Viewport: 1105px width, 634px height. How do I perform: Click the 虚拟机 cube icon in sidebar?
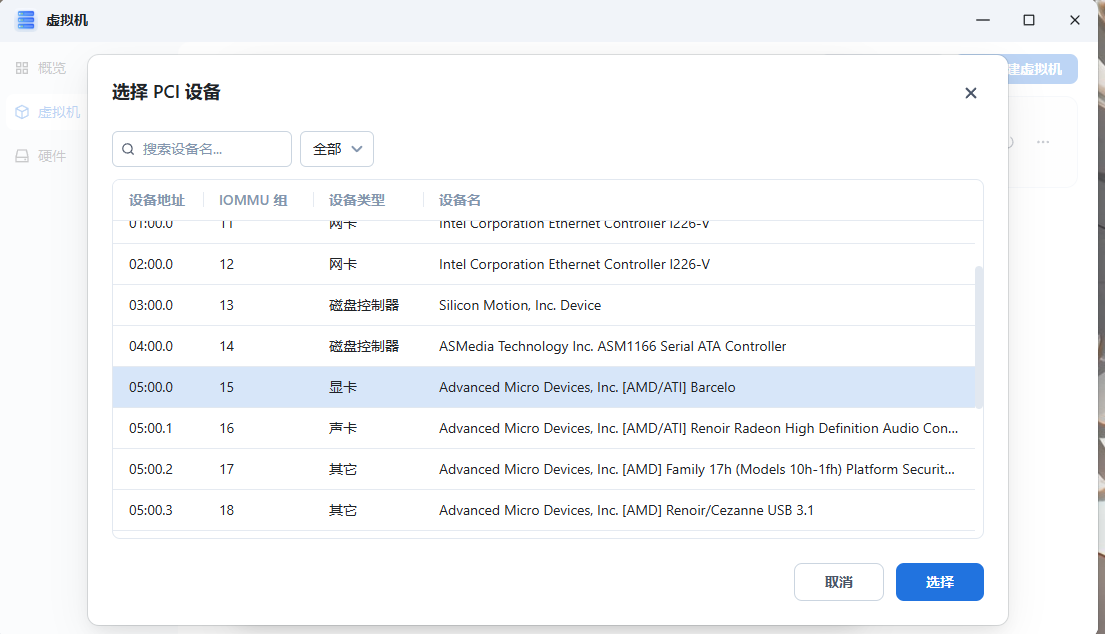pos(22,112)
